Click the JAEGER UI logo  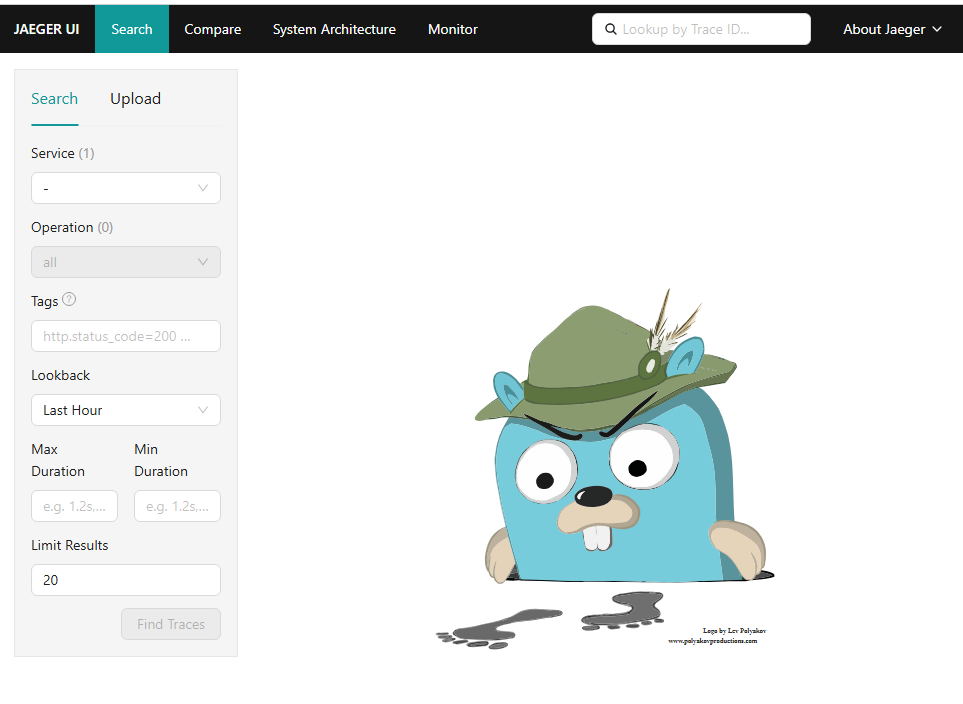(x=47, y=29)
